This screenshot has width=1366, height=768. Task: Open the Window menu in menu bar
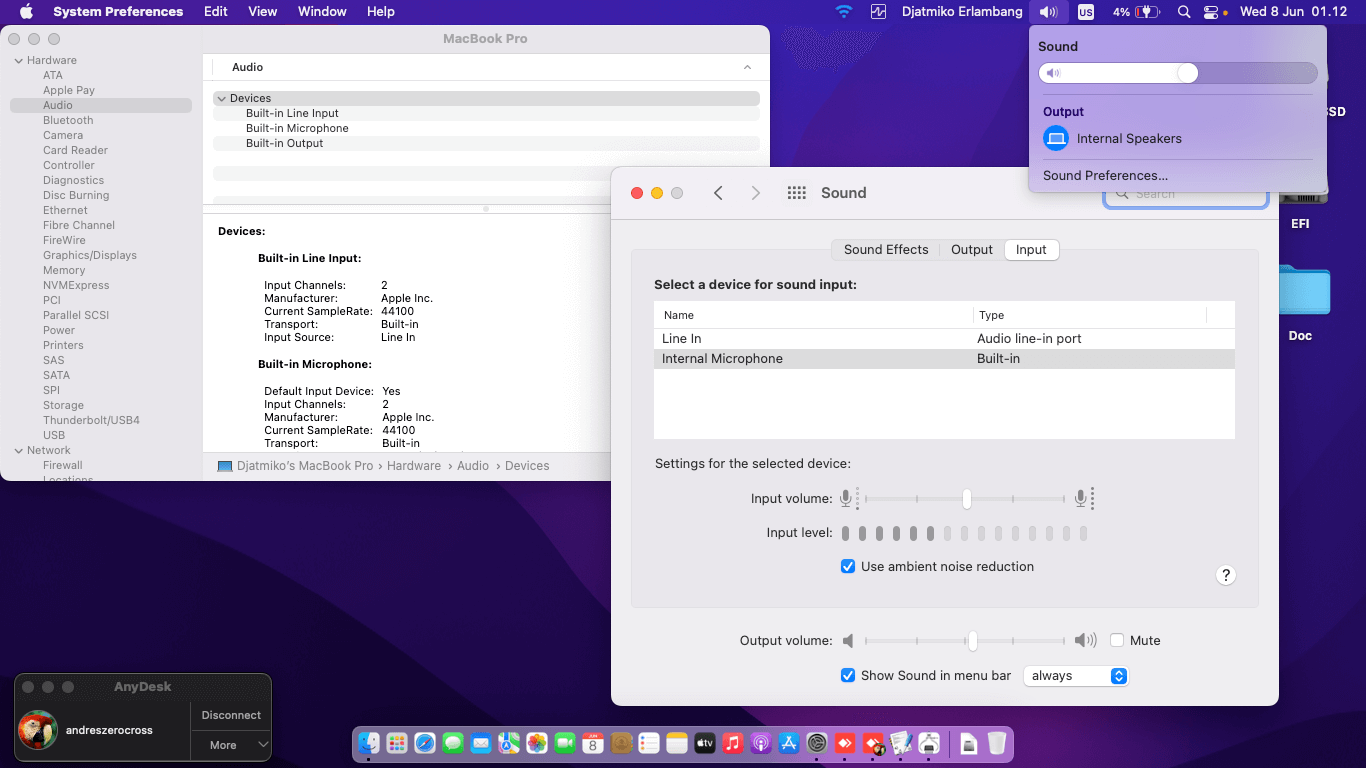pos(322,12)
